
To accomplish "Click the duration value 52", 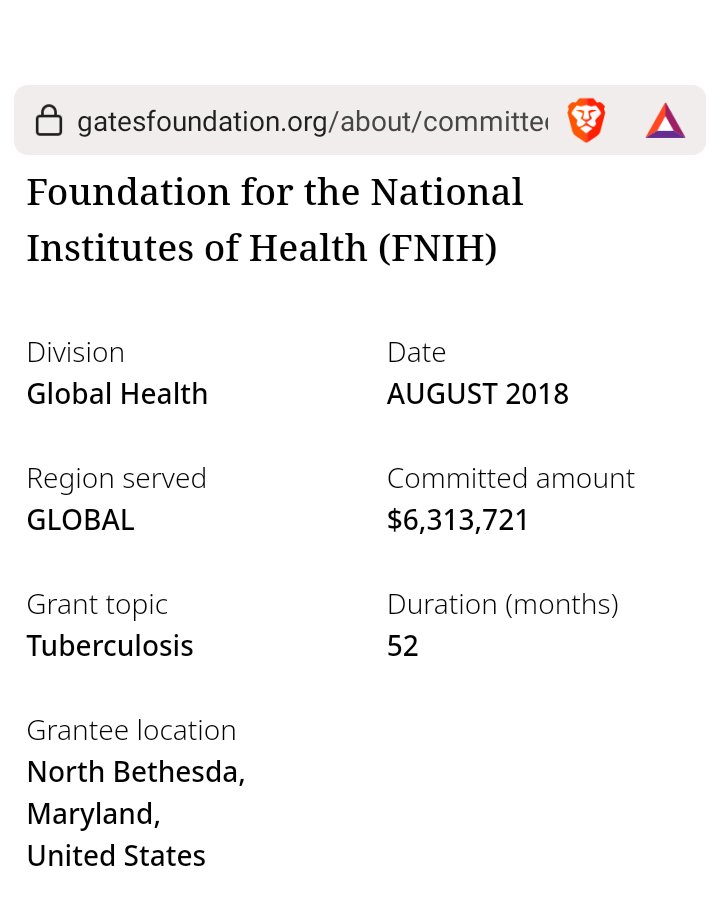I will (402, 646).
